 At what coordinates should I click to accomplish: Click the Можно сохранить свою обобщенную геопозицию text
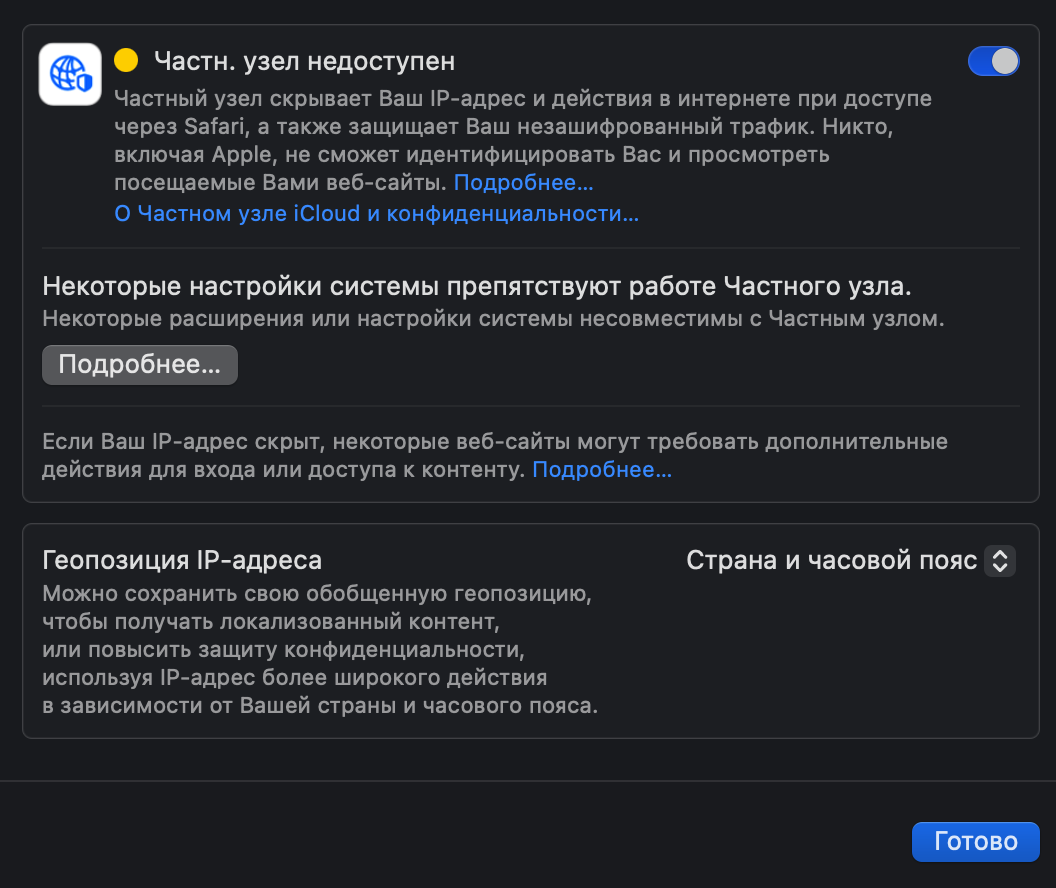(318, 594)
